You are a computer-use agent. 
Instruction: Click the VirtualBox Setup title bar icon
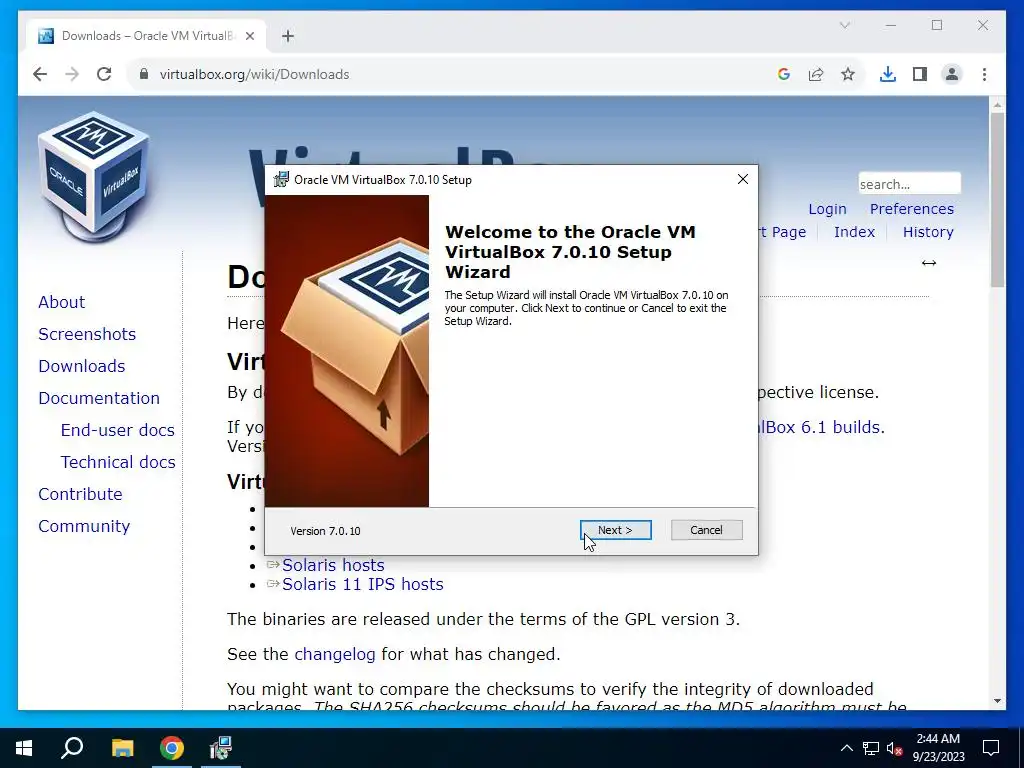(x=281, y=179)
